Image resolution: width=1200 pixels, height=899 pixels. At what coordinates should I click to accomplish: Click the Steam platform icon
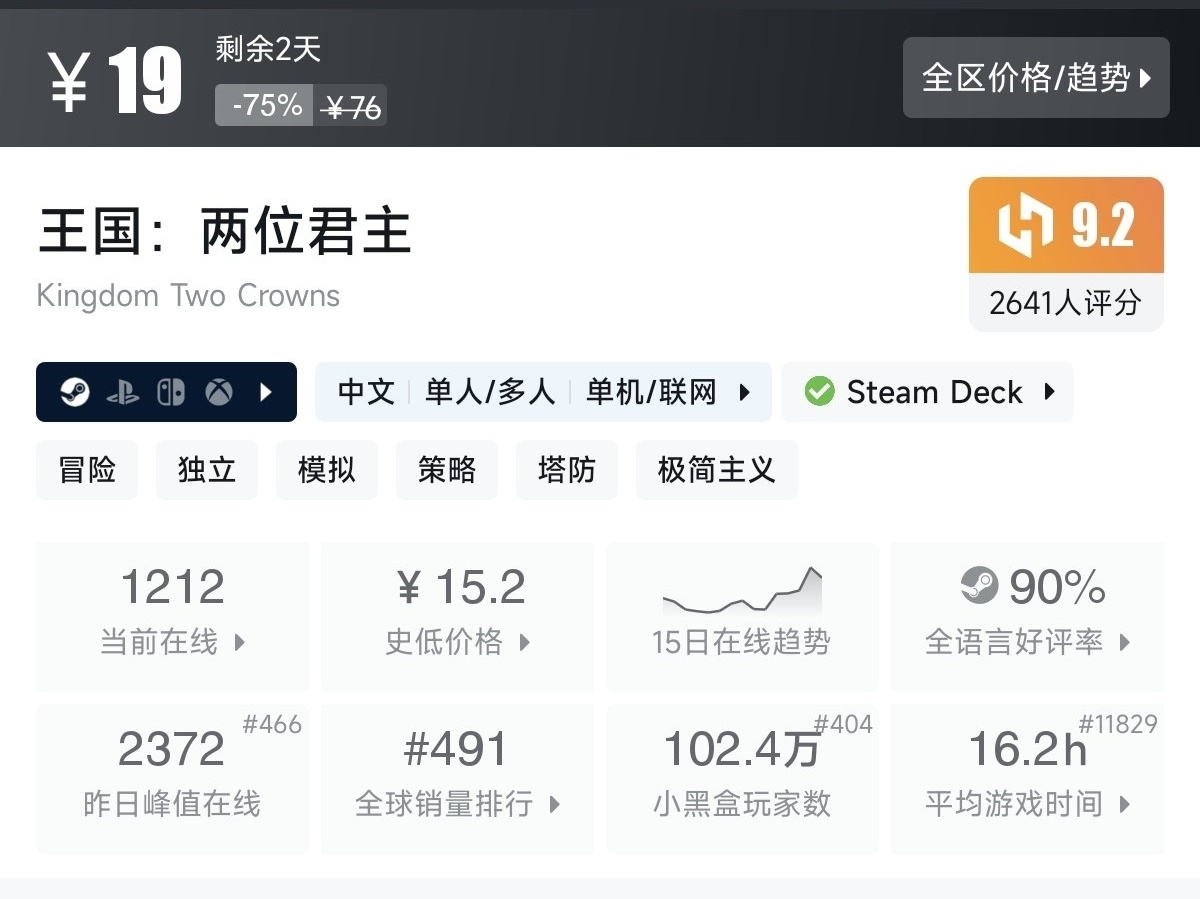pos(74,392)
